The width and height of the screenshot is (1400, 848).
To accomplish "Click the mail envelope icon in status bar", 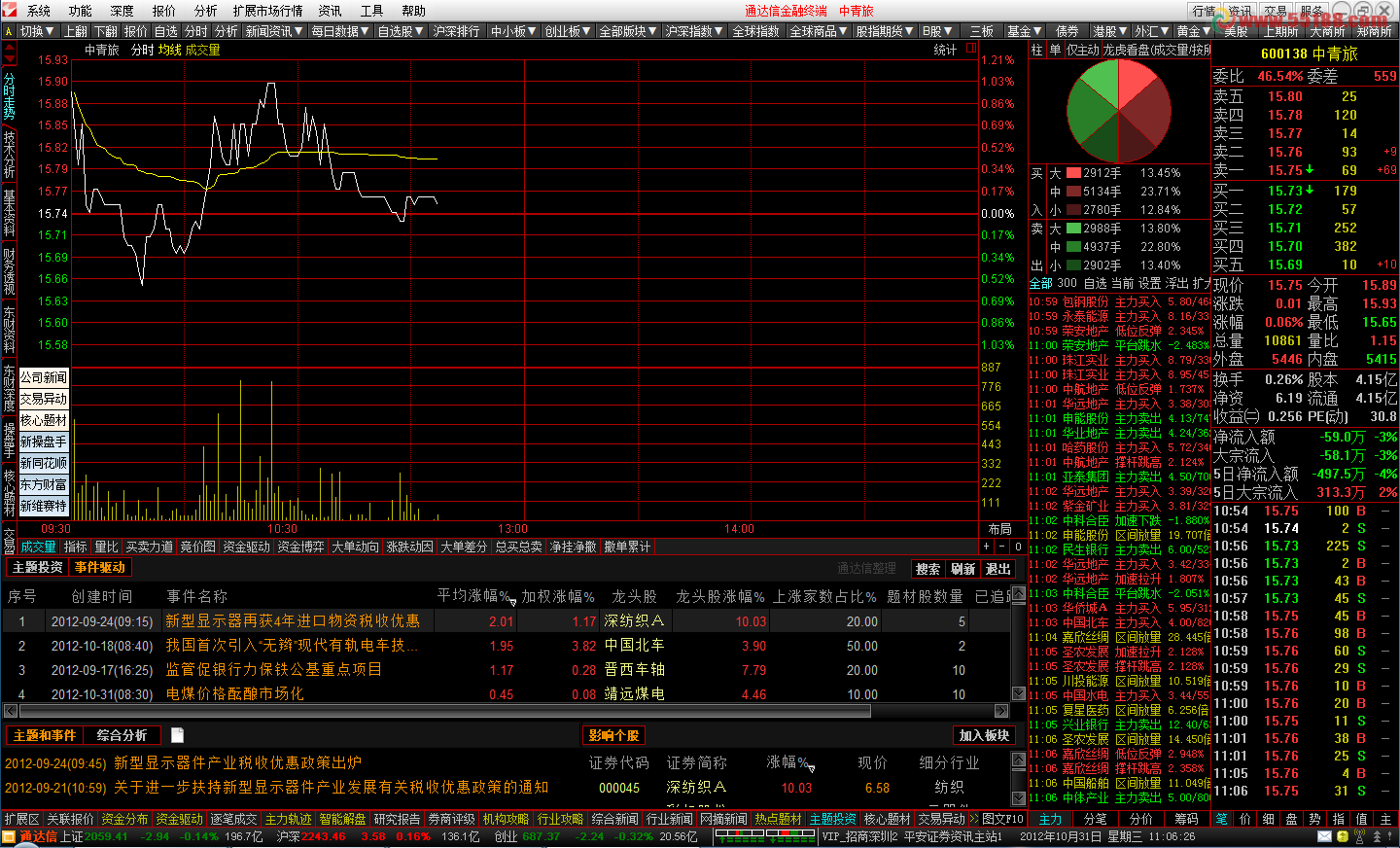I will 1324,836.
